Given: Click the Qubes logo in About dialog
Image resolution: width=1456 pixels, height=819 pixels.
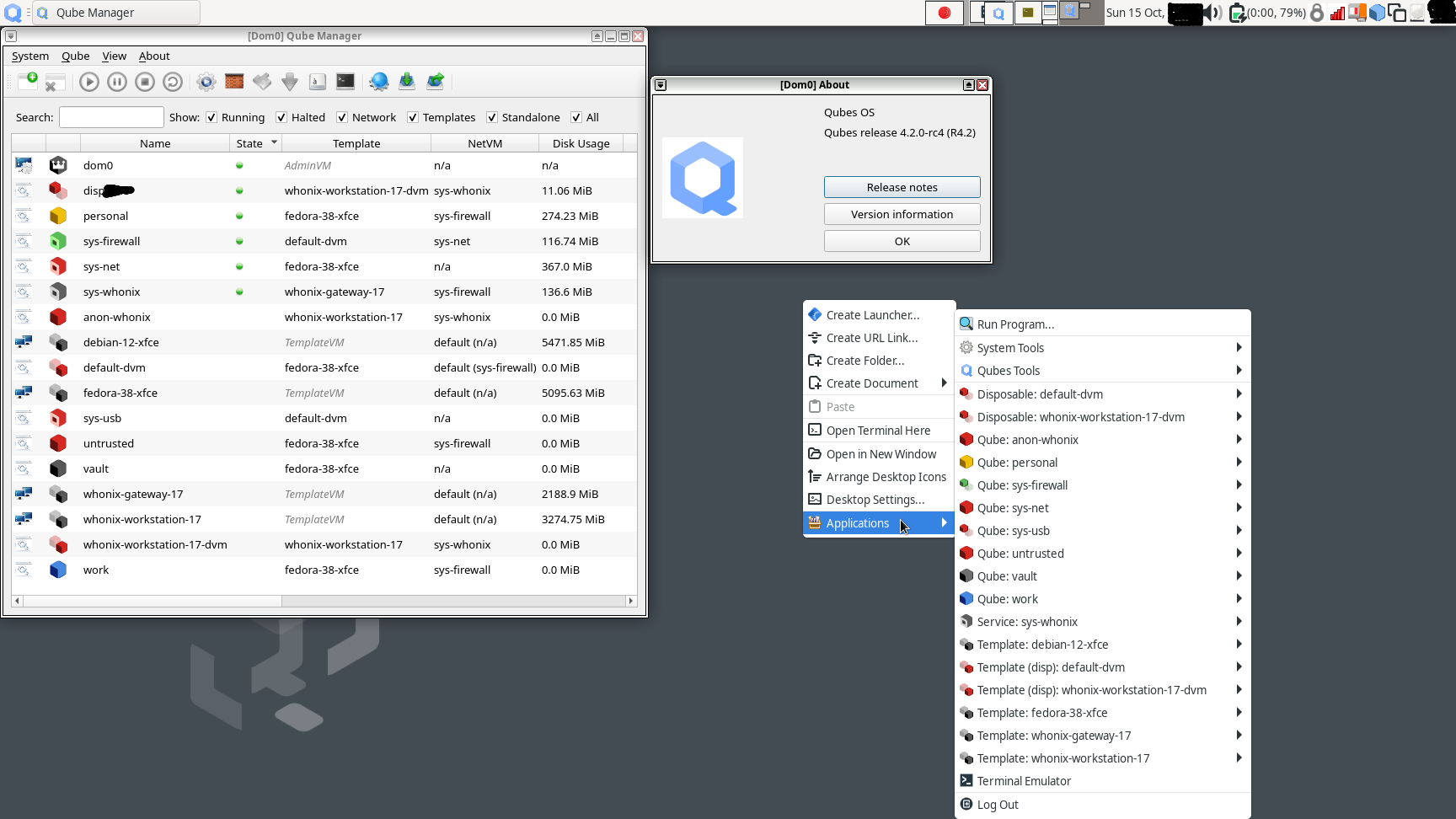Looking at the screenshot, I should [703, 178].
